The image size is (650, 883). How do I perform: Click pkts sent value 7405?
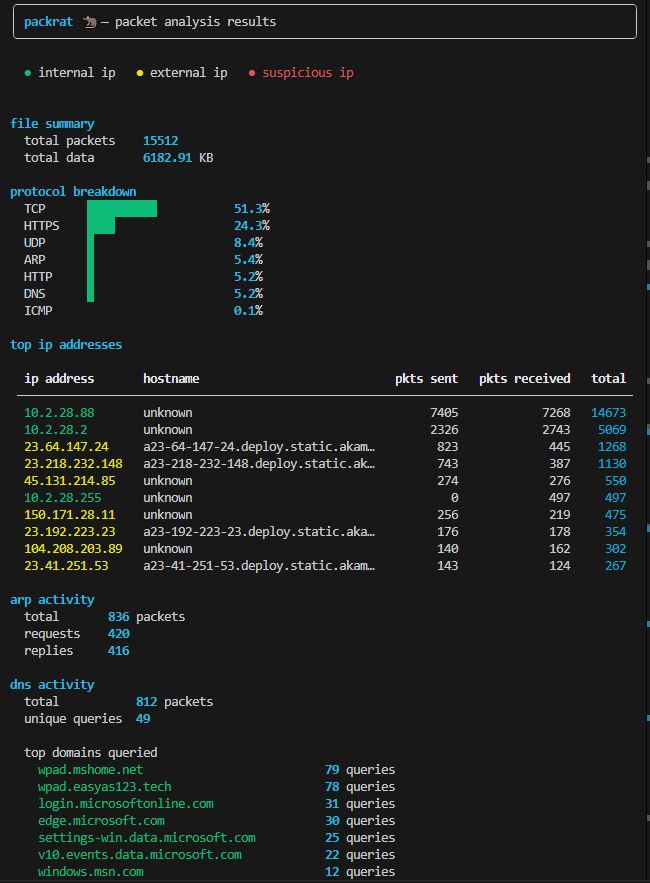click(444, 412)
